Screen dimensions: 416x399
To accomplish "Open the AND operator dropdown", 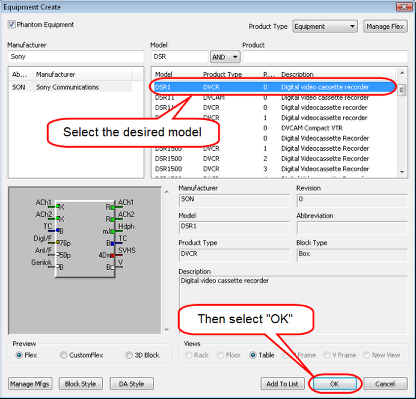I will pyautogui.click(x=225, y=57).
